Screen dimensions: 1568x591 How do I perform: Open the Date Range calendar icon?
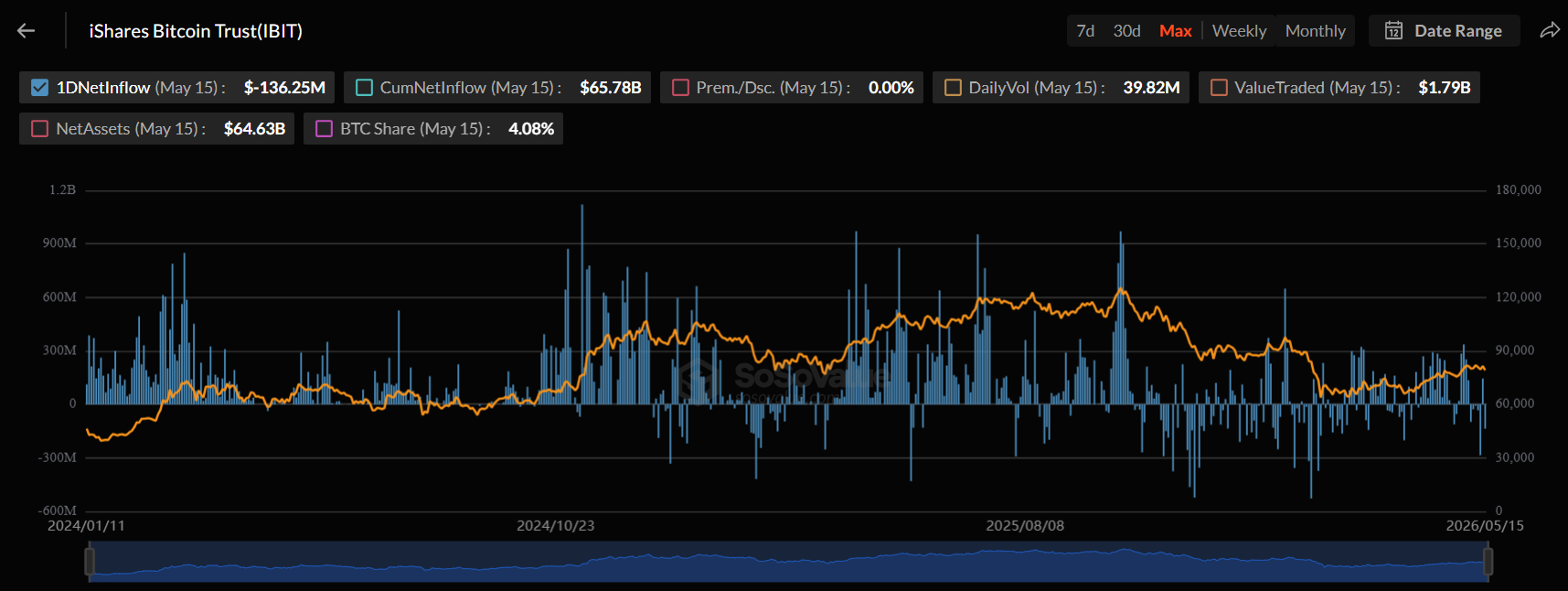pos(1393,31)
